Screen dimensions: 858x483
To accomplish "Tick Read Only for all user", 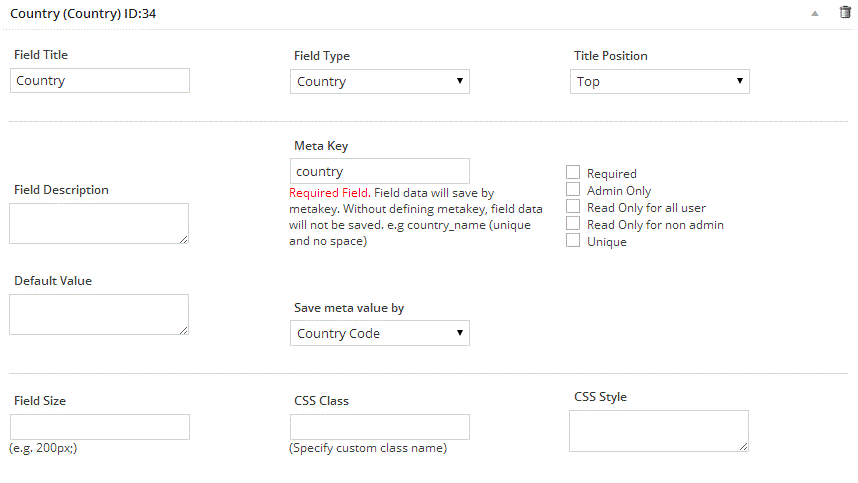I will tap(573, 206).
